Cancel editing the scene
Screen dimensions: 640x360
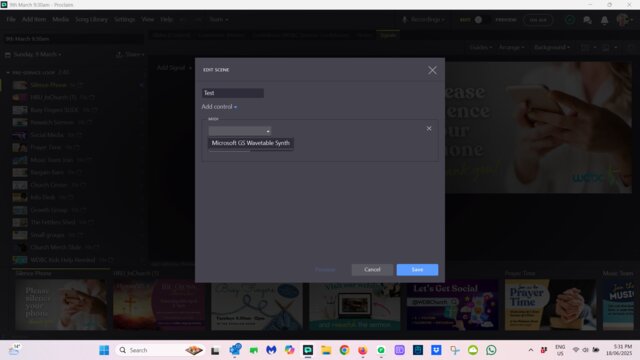(x=372, y=270)
